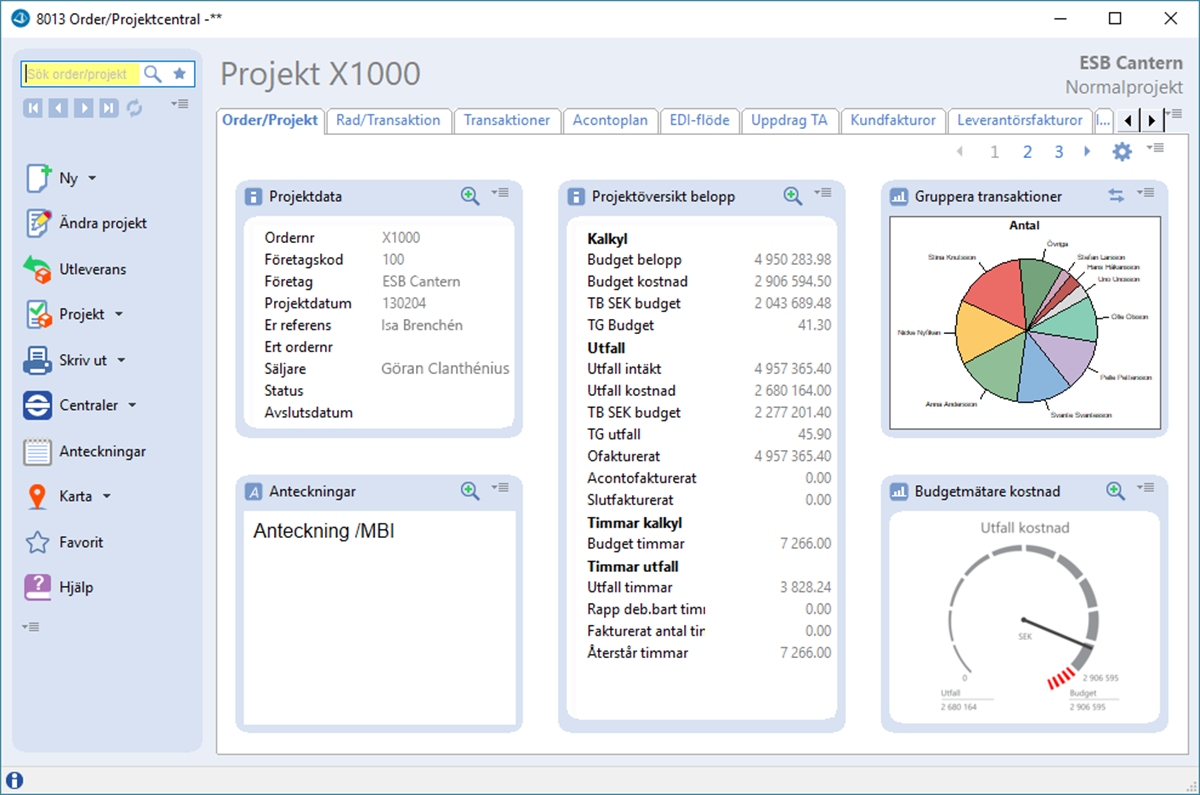The image size is (1200, 795).
Task: Zoom in the Anteckningar widget
Action: [x=470, y=490]
